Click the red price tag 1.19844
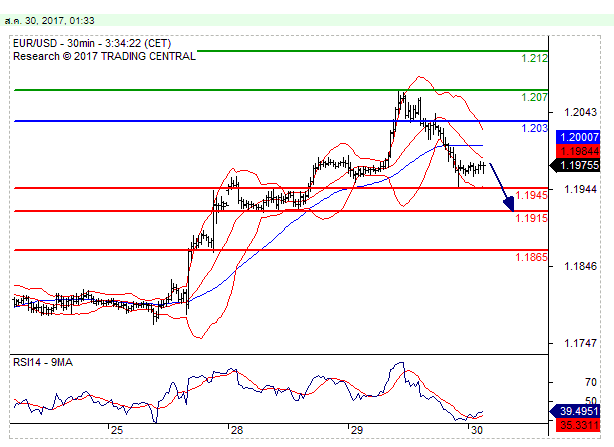This screenshot has height=447, width=614. coord(578,151)
